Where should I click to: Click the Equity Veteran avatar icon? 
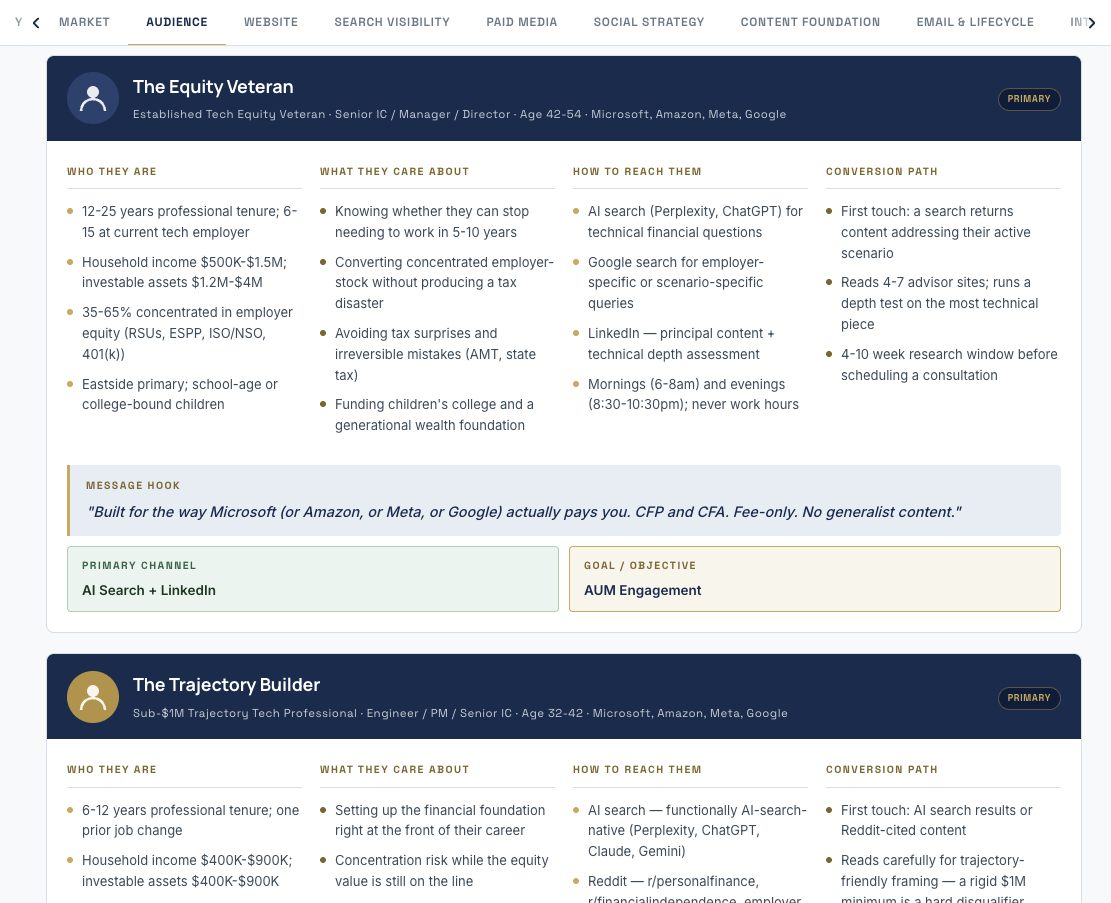click(x=93, y=99)
